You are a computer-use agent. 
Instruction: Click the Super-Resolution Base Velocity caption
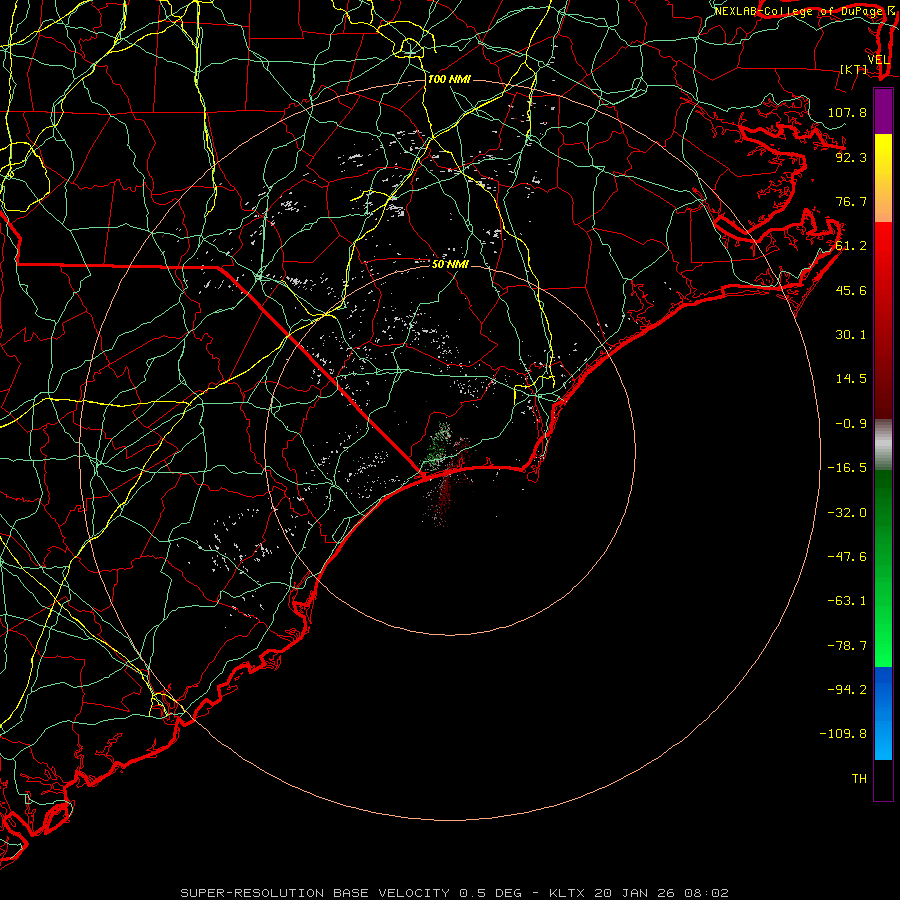tap(454, 893)
